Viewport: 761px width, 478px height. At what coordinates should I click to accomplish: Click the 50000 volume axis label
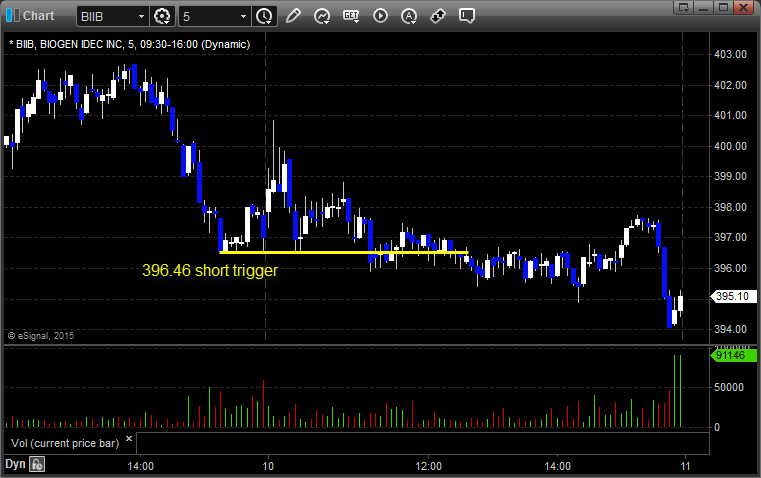728,387
